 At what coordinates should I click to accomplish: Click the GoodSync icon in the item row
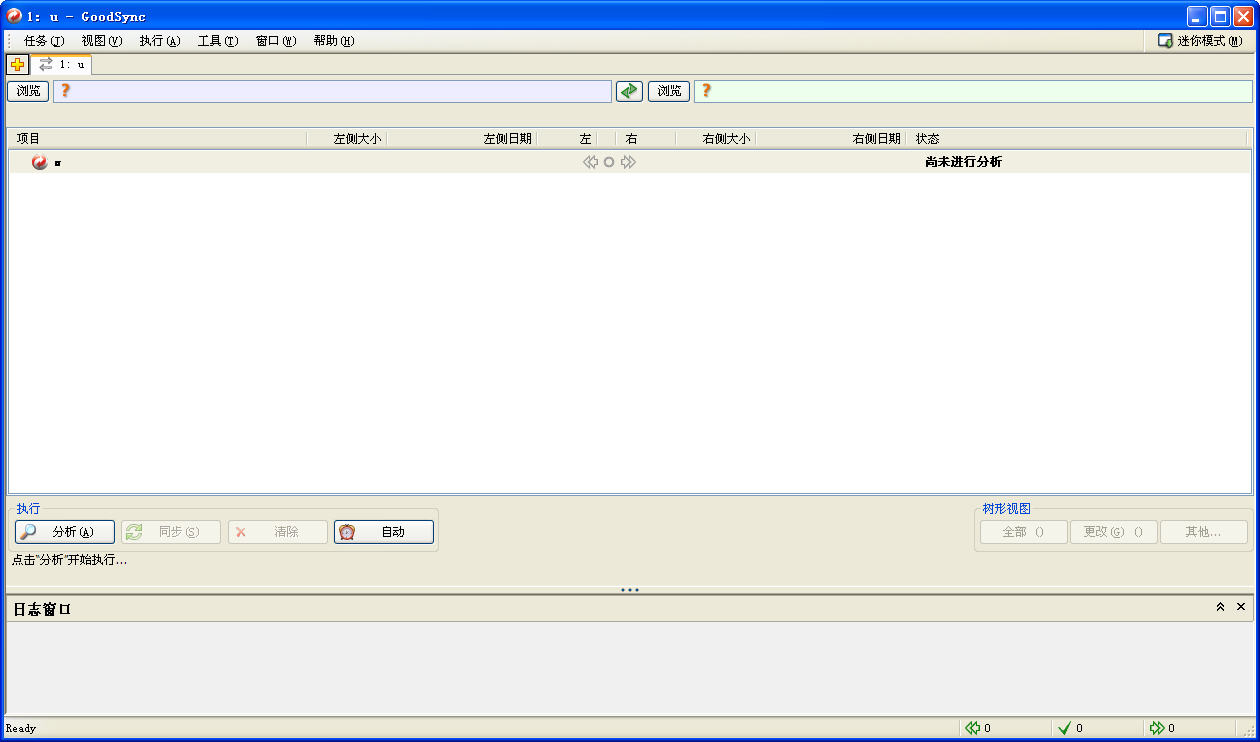[39, 162]
